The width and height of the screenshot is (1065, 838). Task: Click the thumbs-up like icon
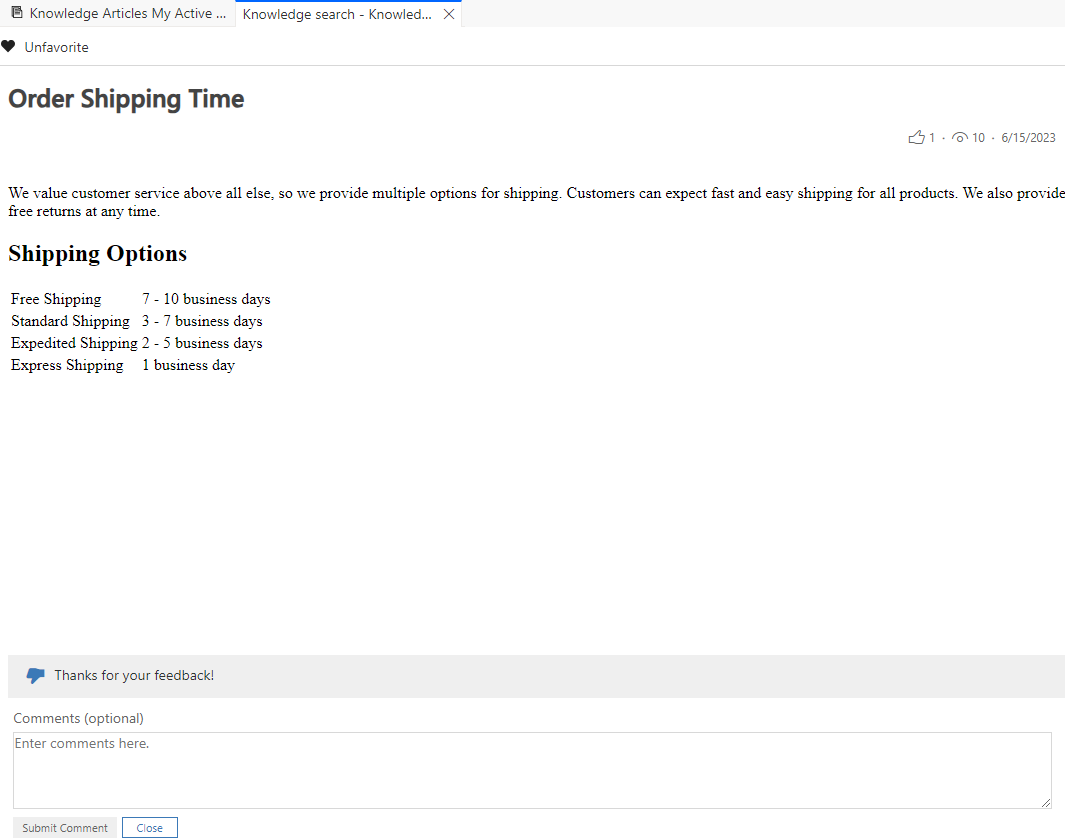[x=916, y=137]
